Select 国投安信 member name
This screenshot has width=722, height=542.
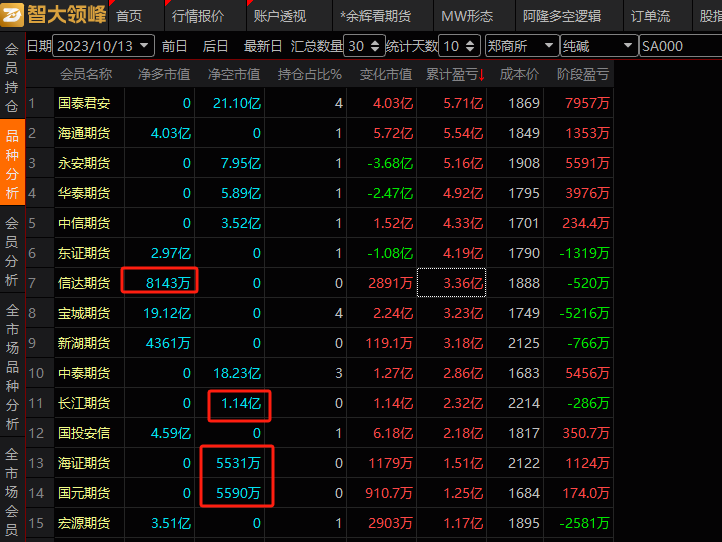tap(84, 433)
